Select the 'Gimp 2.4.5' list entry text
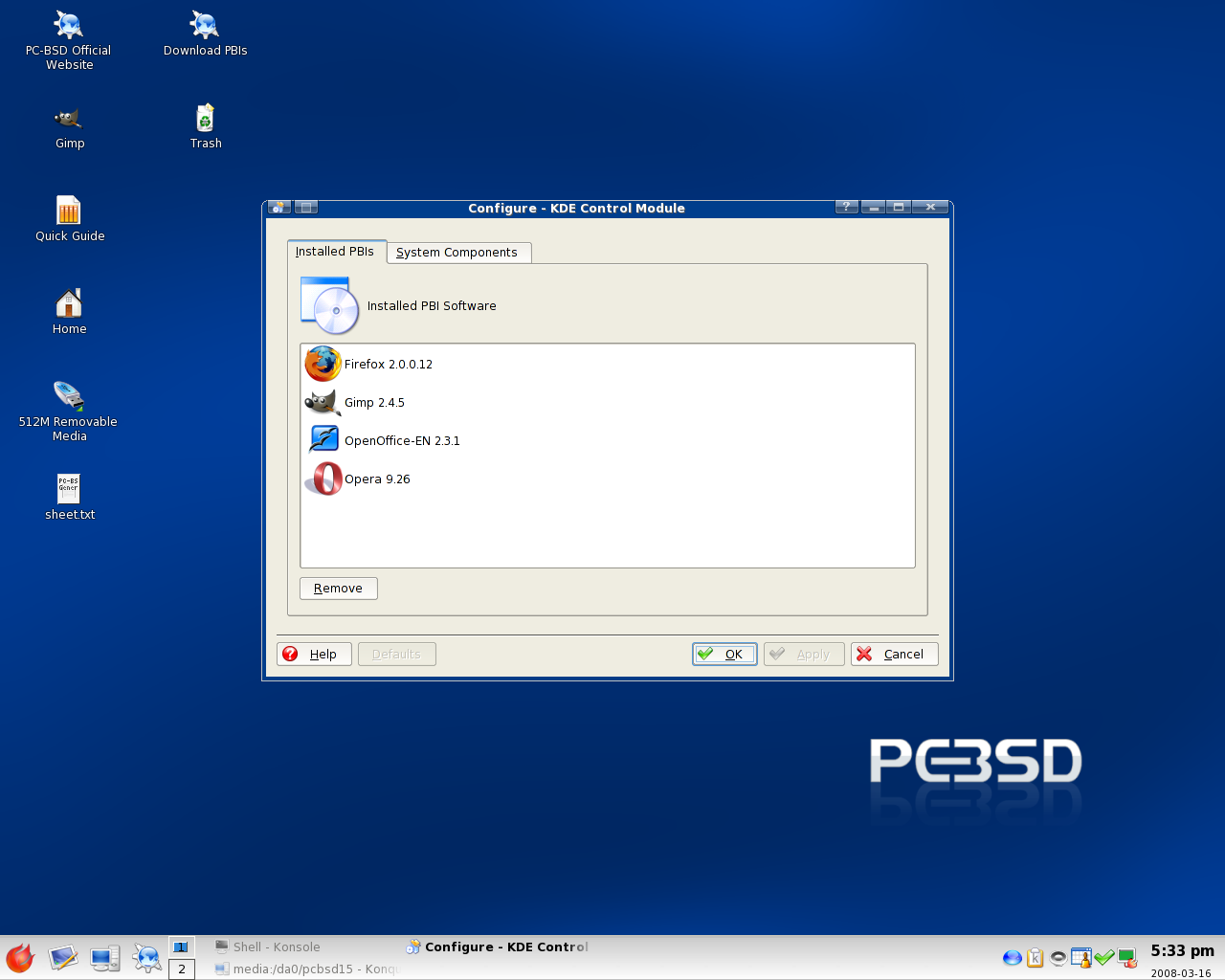Image resolution: width=1225 pixels, height=980 pixels. point(374,403)
